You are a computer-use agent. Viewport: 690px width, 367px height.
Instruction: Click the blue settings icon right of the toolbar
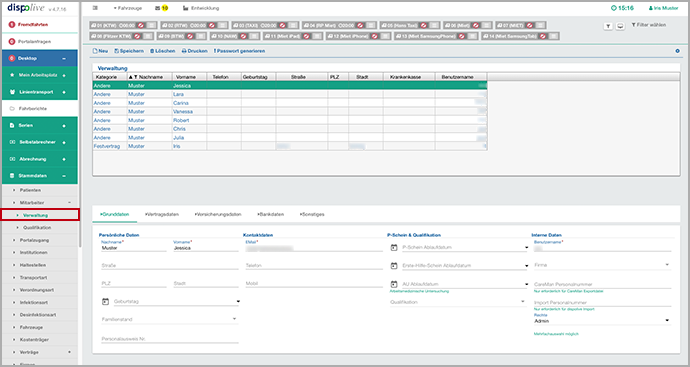pyautogui.click(x=677, y=51)
